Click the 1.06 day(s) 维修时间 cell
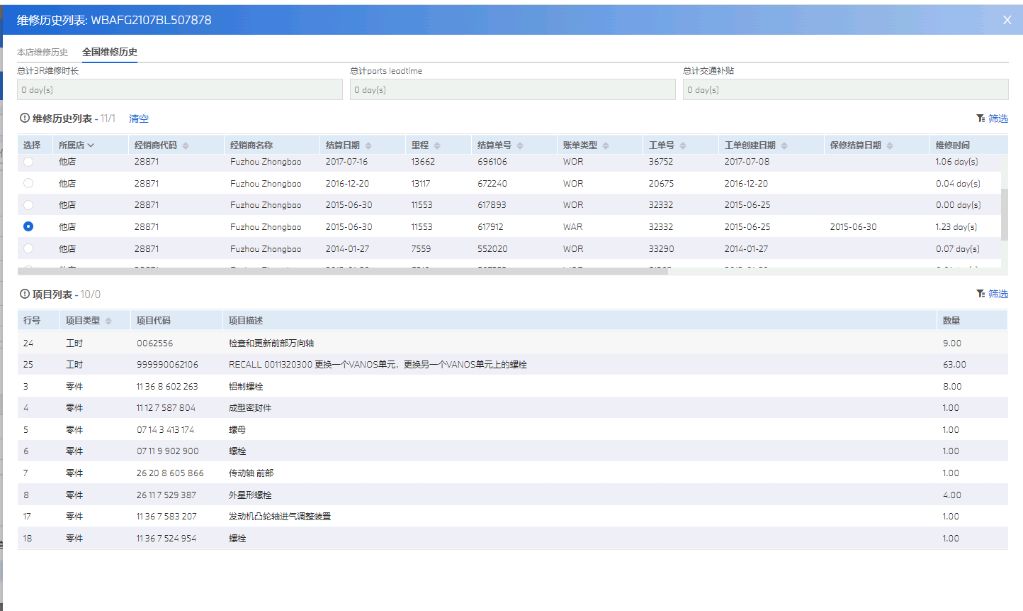The height and width of the screenshot is (611, 1023). (x=956, y=162)
